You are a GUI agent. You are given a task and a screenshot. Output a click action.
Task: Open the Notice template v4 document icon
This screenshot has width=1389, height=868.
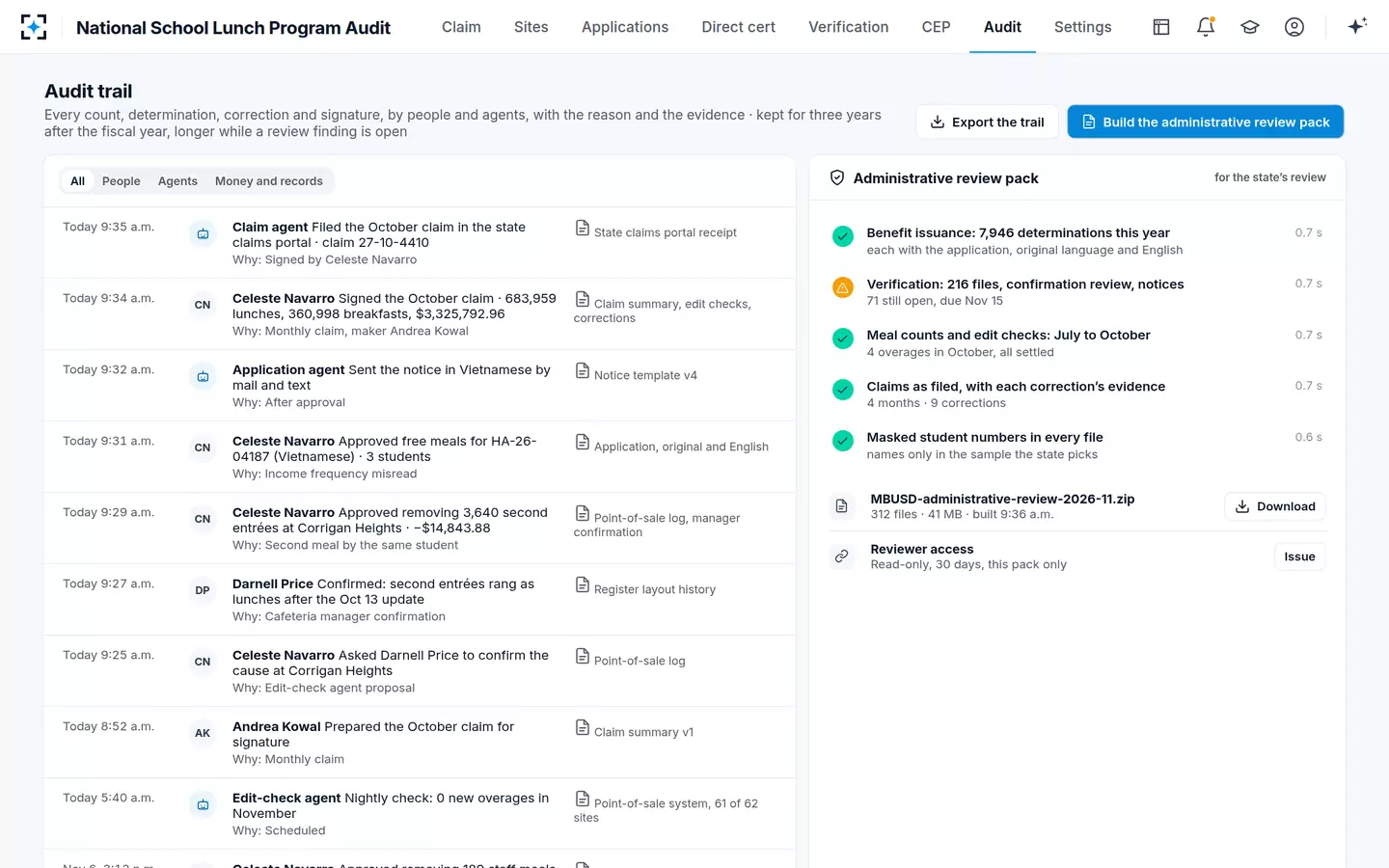tap(583, 371)
